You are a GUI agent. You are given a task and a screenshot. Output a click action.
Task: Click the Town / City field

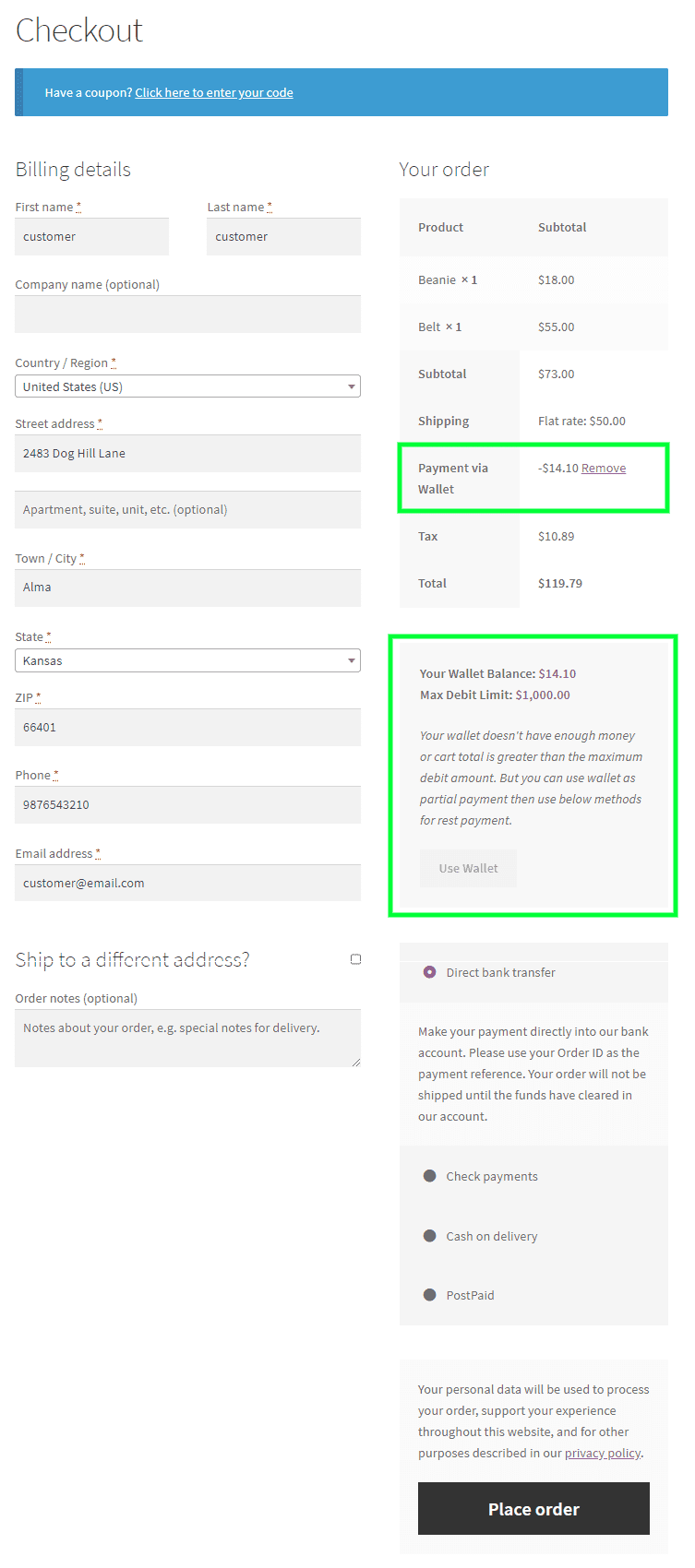[x=187, y=588]
